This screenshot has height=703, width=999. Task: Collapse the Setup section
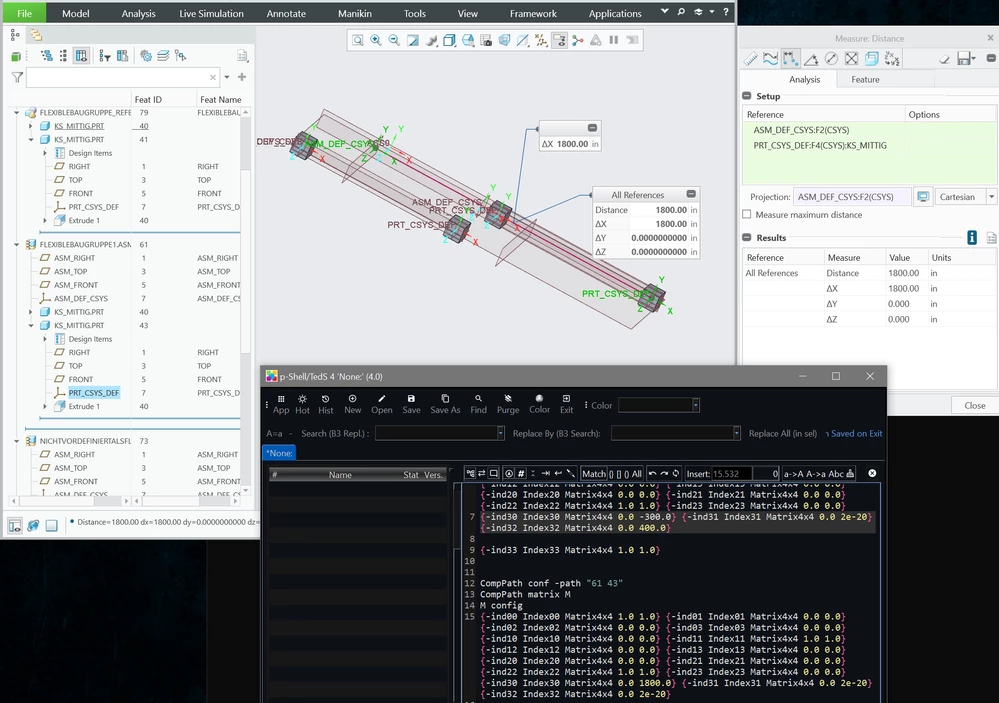click(747, 96)
